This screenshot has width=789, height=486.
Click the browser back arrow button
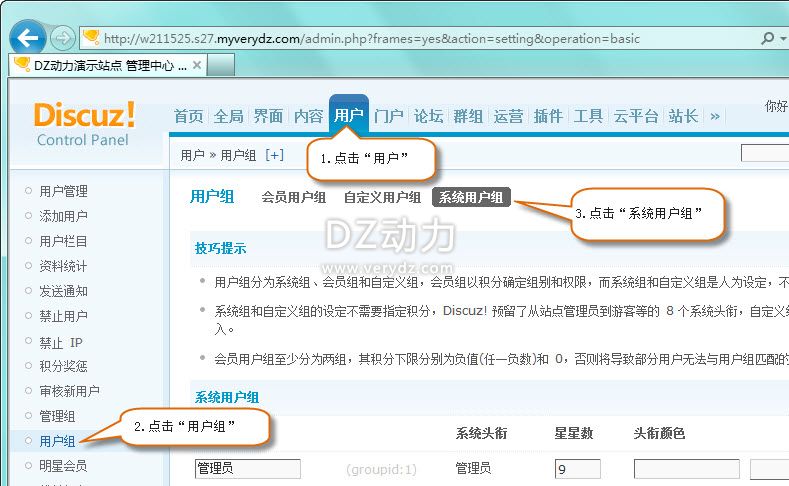[28, 38]
